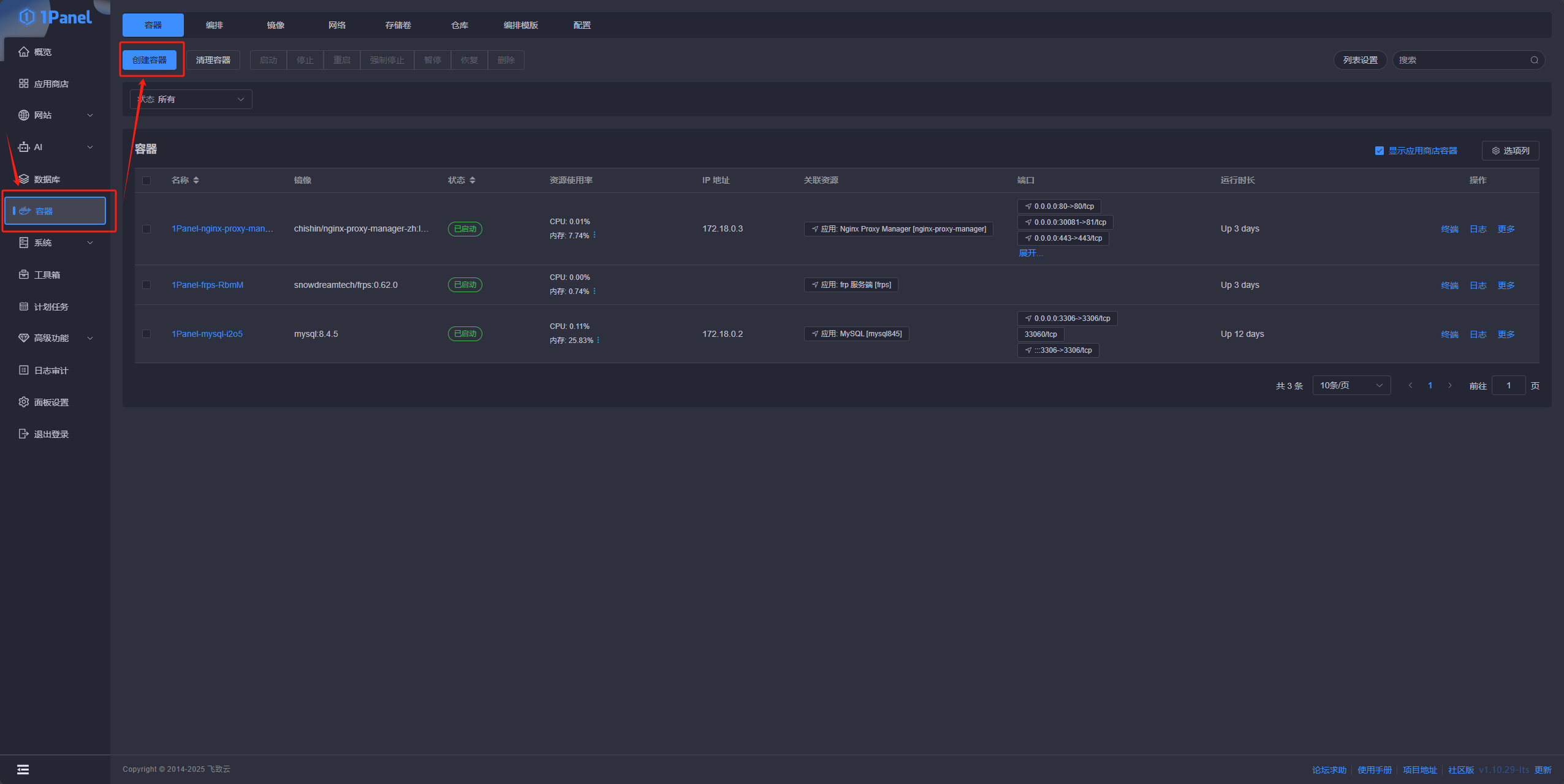Click the sidebar collapse menu icon
1564x784 pixels.
23,769
